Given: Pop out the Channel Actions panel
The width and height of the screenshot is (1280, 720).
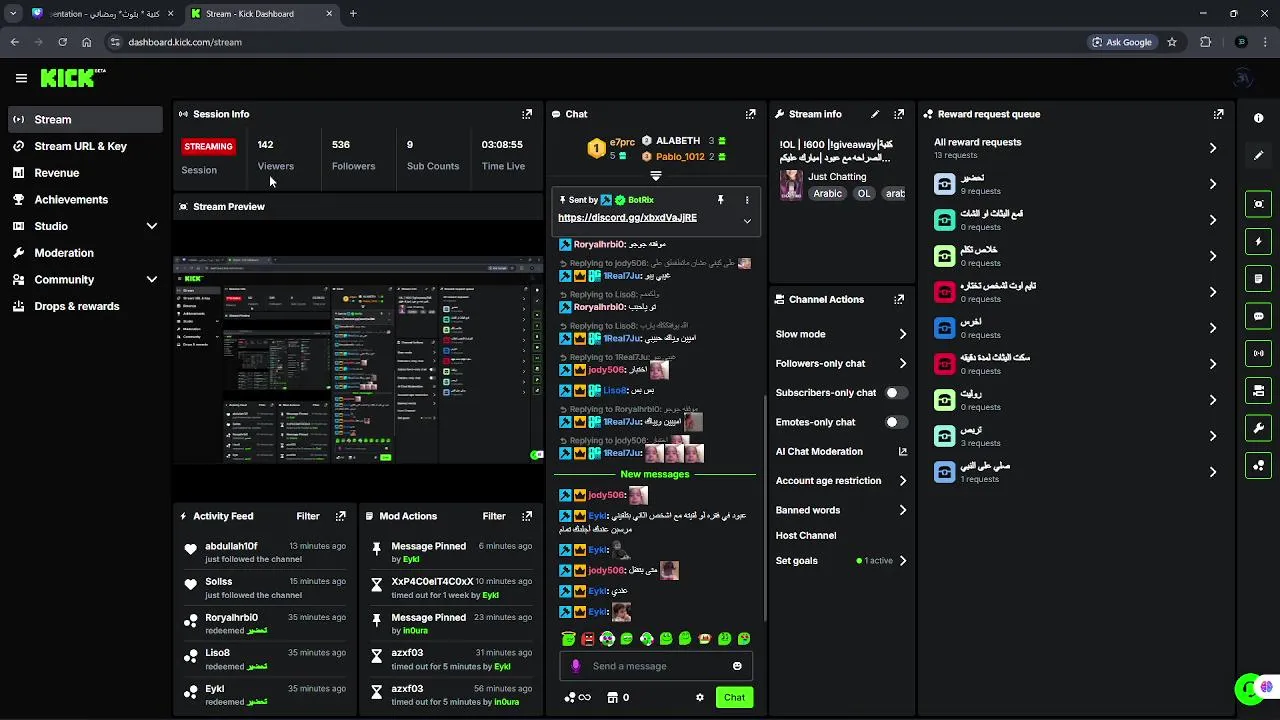Looking at the screenshot, I should click(899, 299).
